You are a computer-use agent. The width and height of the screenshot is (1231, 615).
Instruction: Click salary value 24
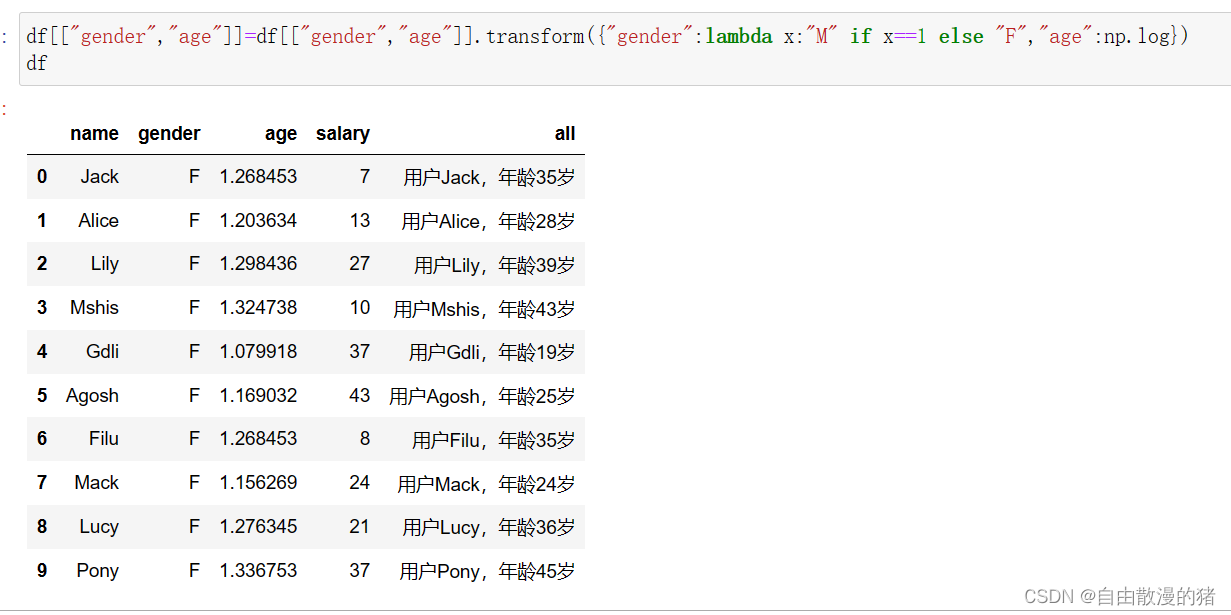(360, 483)
